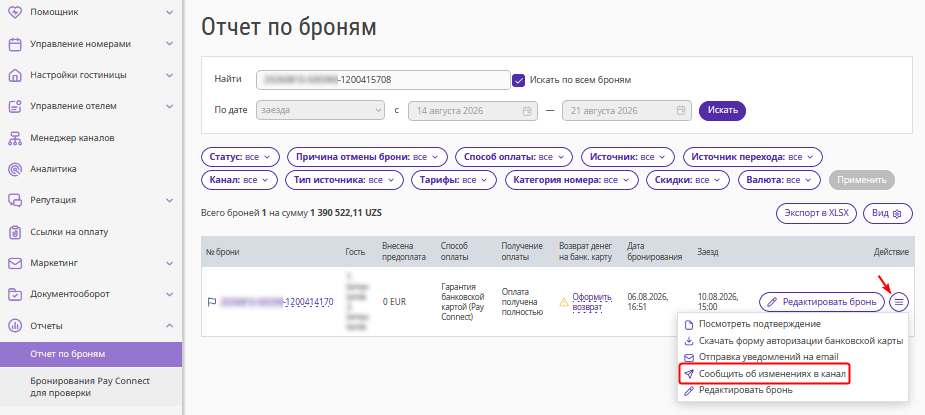Viewport: 925px width, 415px height.
Task: Expand the Управление отелем section chevron
Action: click(170, 106)
